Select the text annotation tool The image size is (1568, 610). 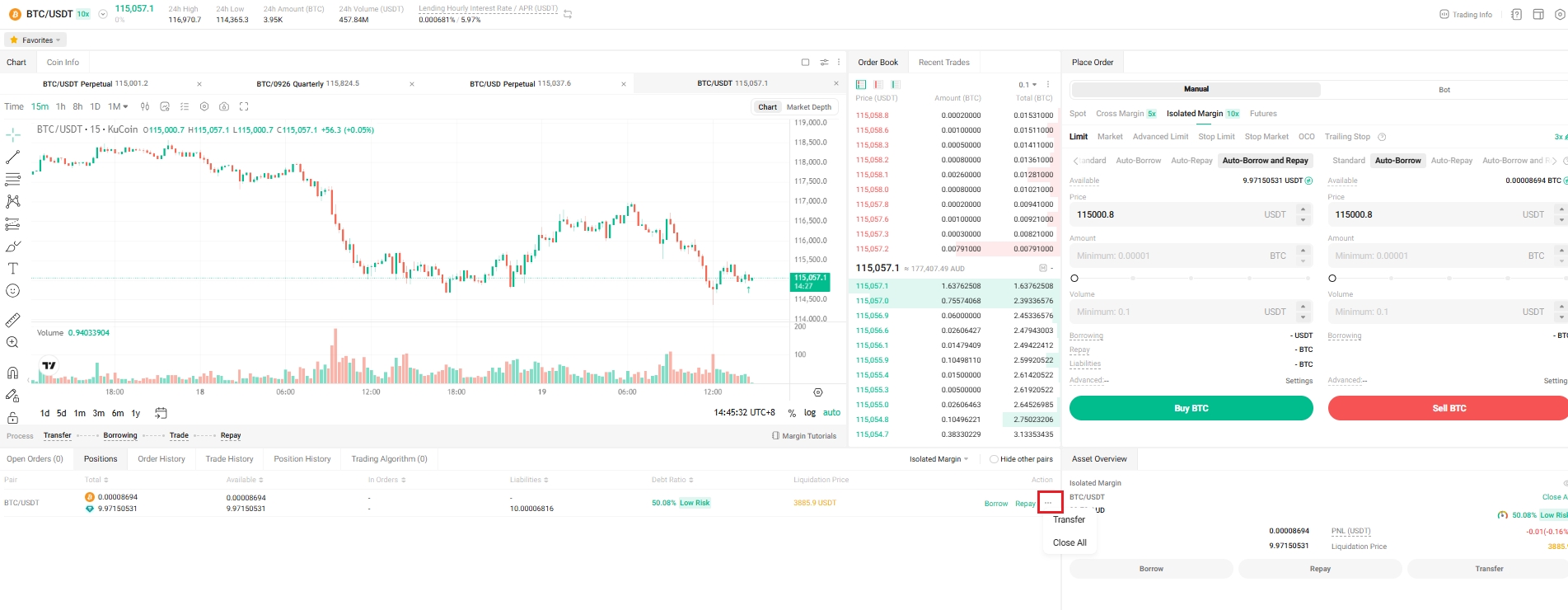coord(12,269)
